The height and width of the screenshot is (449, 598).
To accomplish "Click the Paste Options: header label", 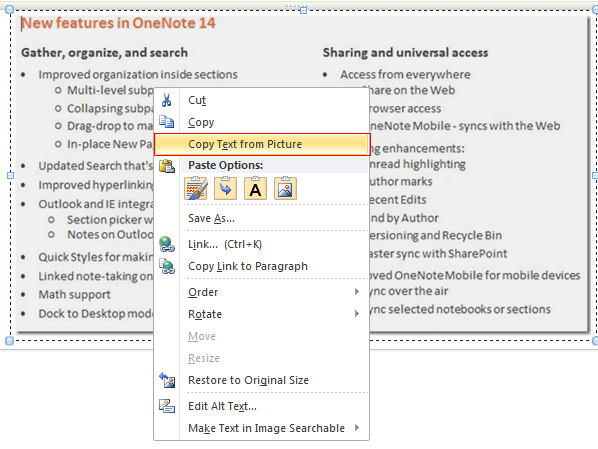I will pos(226,165).
